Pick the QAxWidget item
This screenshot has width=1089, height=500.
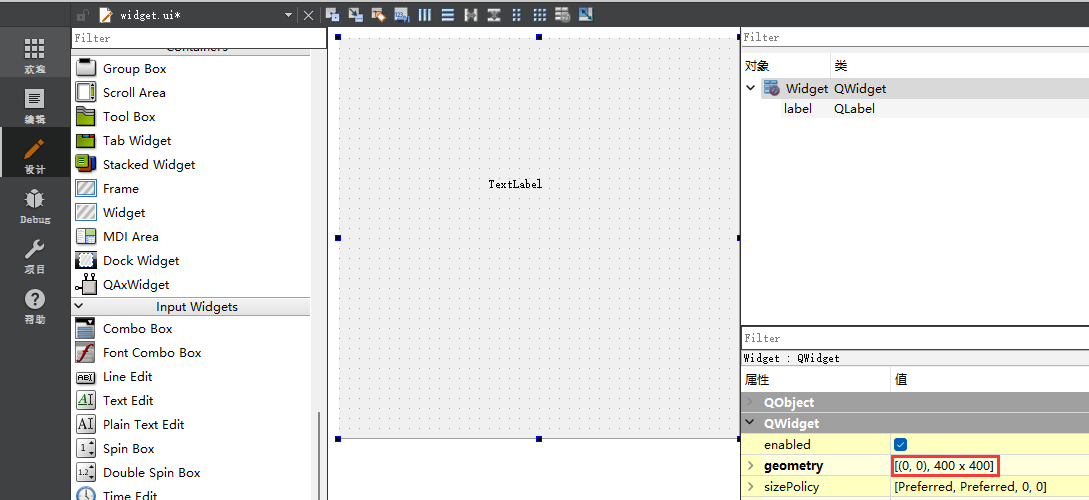[191, 284]
